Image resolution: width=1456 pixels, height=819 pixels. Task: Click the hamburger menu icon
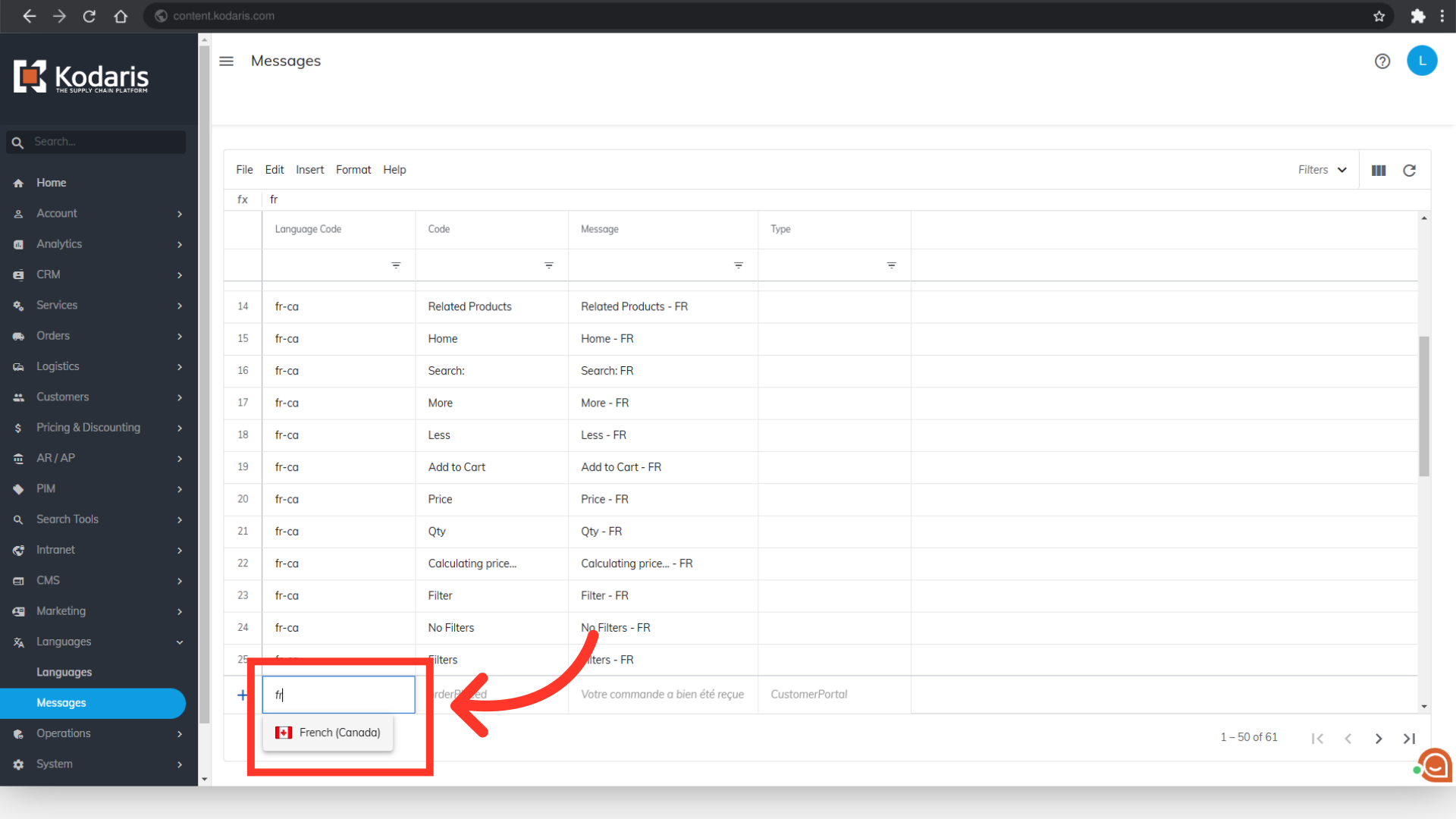(x=226, y=61)
